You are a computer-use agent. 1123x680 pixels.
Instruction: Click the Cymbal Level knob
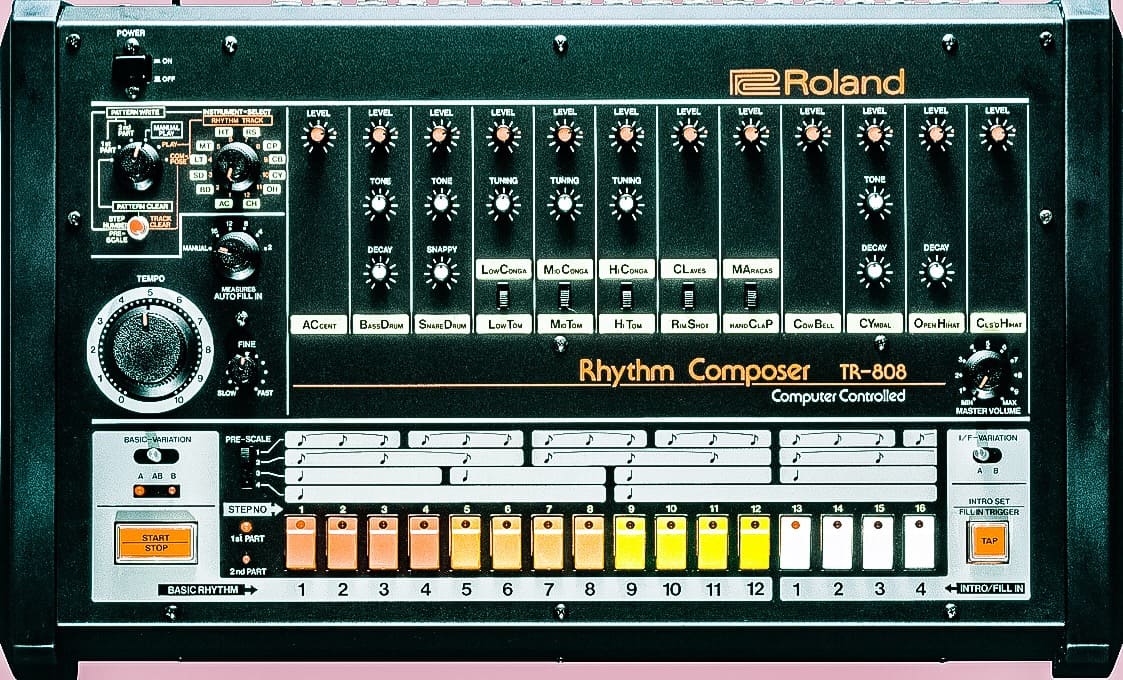click(x=874, y=135)
